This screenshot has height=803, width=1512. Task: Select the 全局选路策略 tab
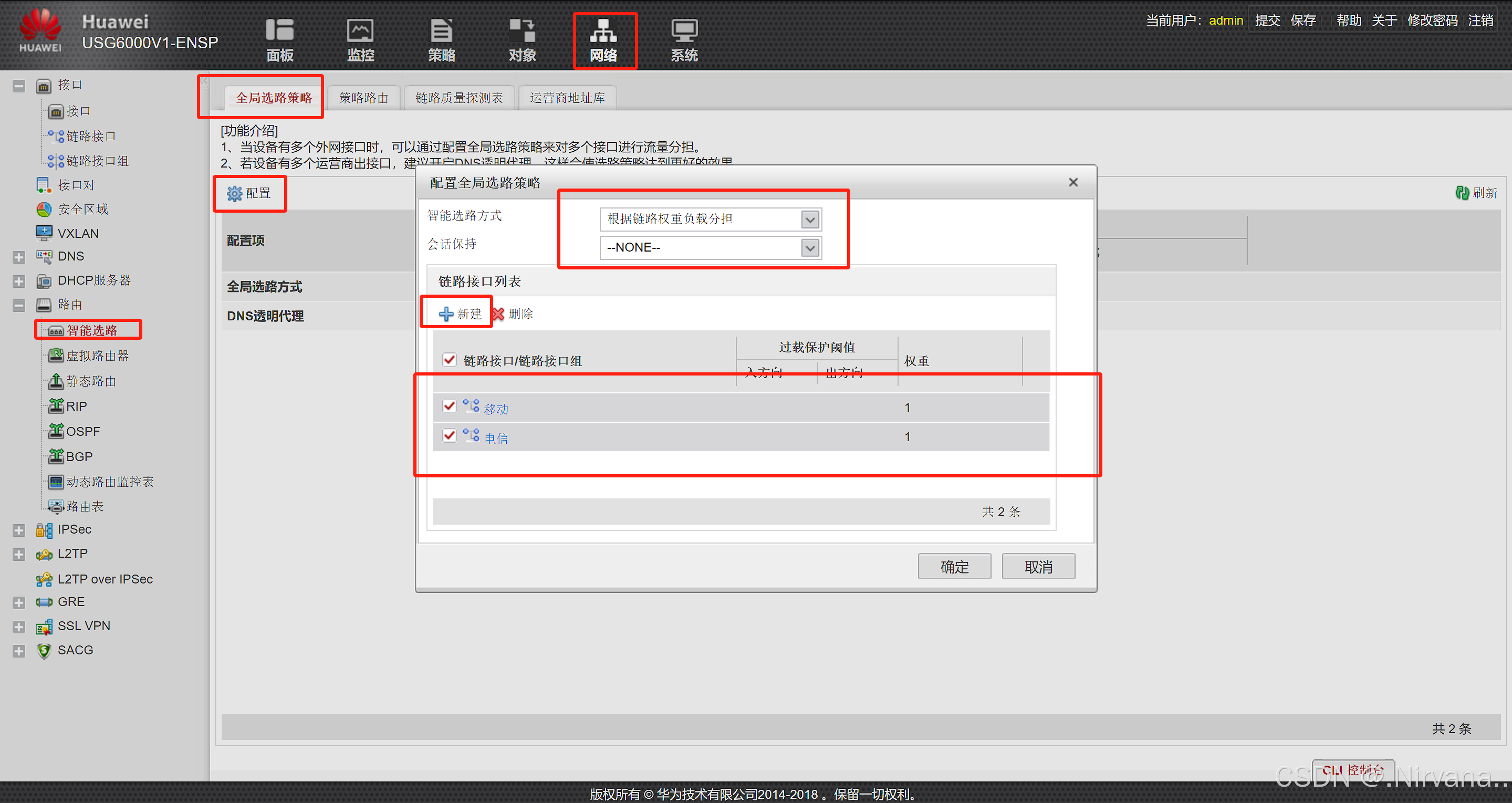point(274,97)
